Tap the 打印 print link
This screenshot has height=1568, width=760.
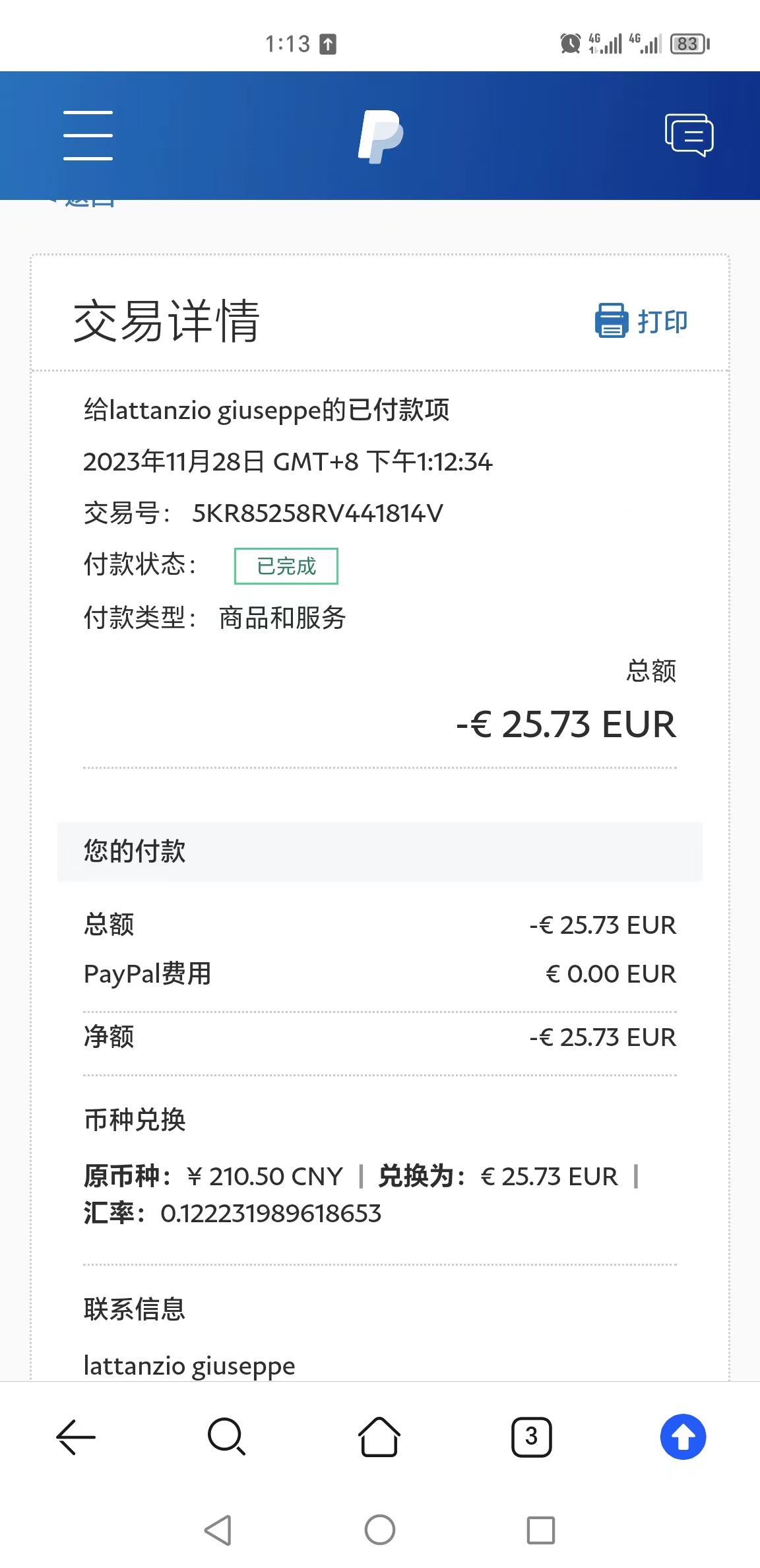tap(662, 321)
